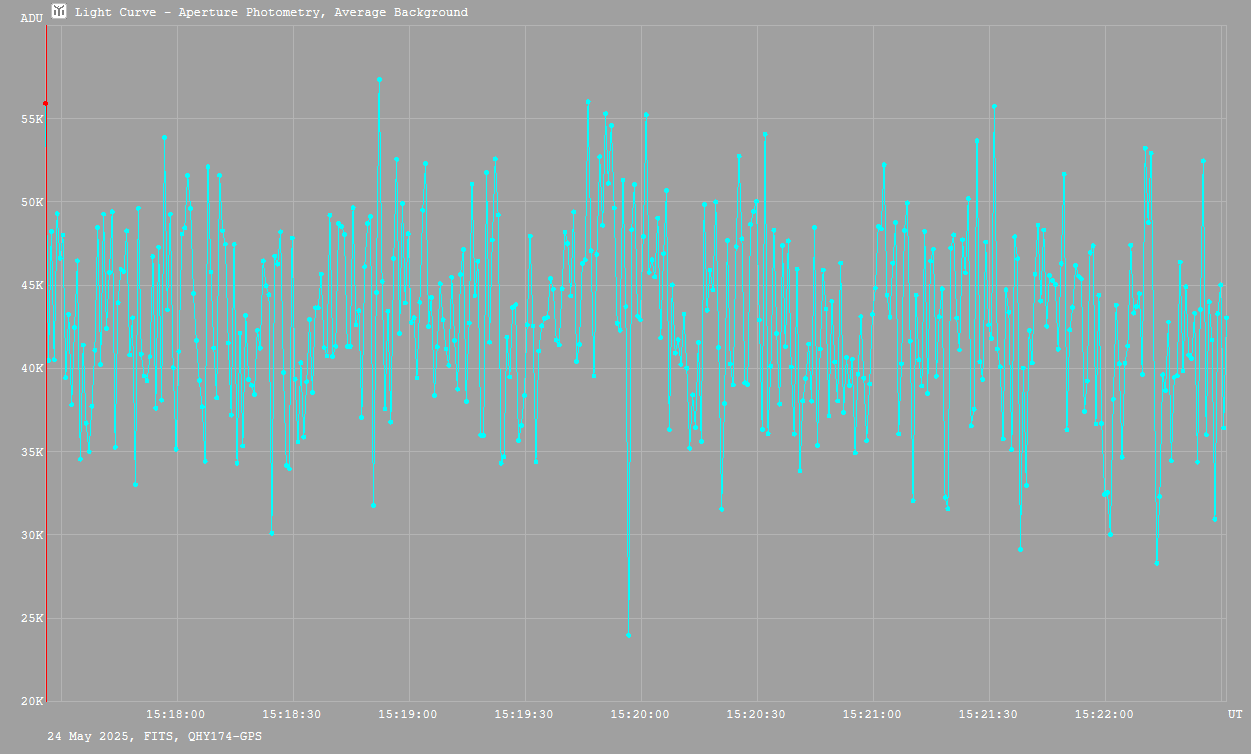Click the UT label at the axis end
1251x754 pixels.
(1234, 714)
